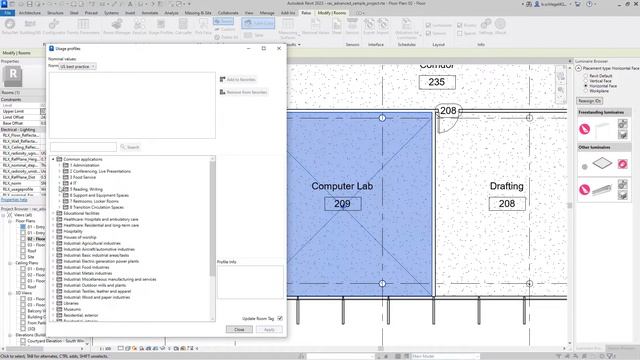640x360 pixels.
Task: Open the Norm dropdown in Usage profiles
Action: pos(78,66)
